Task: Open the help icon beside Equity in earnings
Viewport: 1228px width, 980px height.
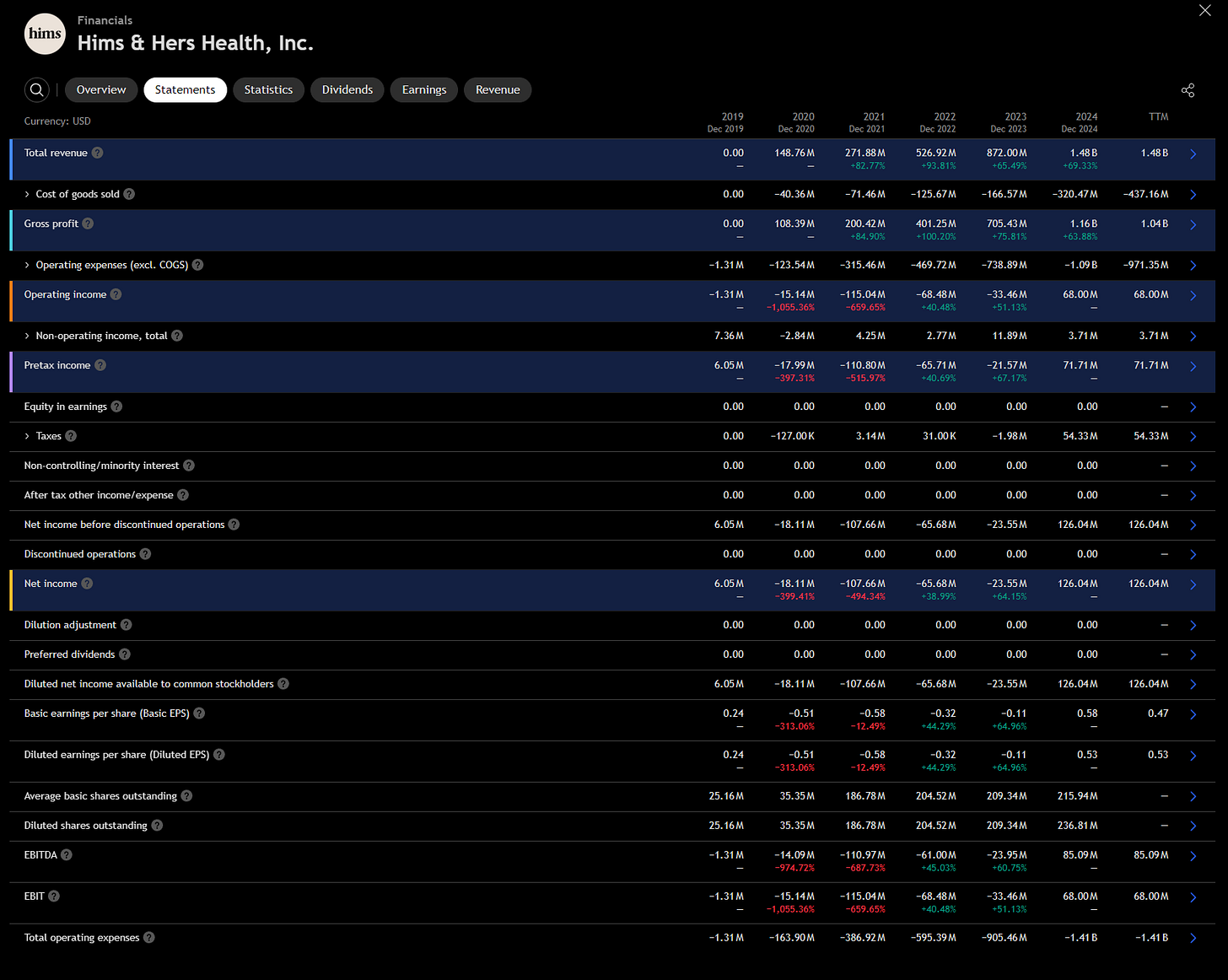Action: [116, 407]
